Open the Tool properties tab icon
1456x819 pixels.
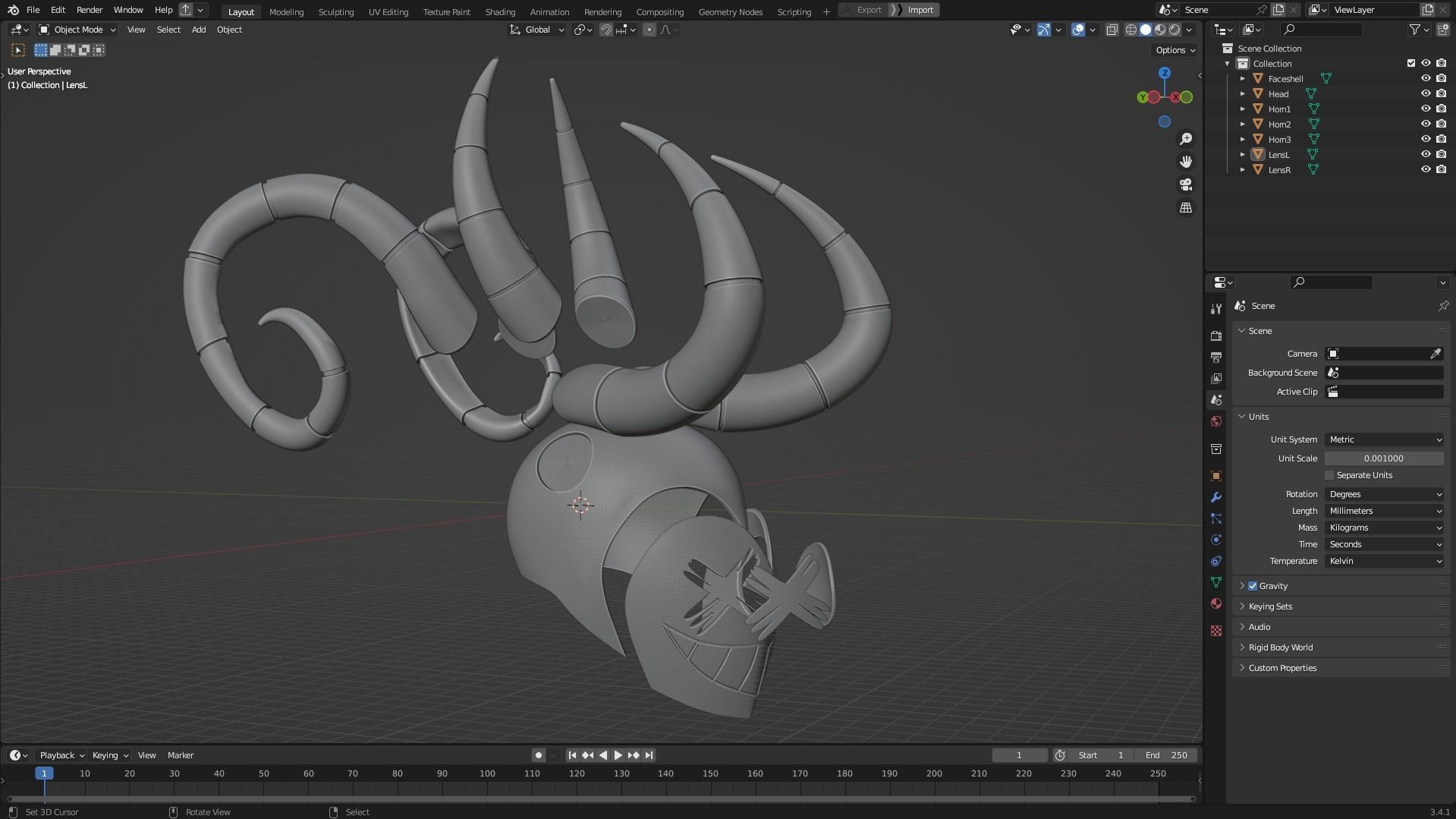tap(1216, 308)
